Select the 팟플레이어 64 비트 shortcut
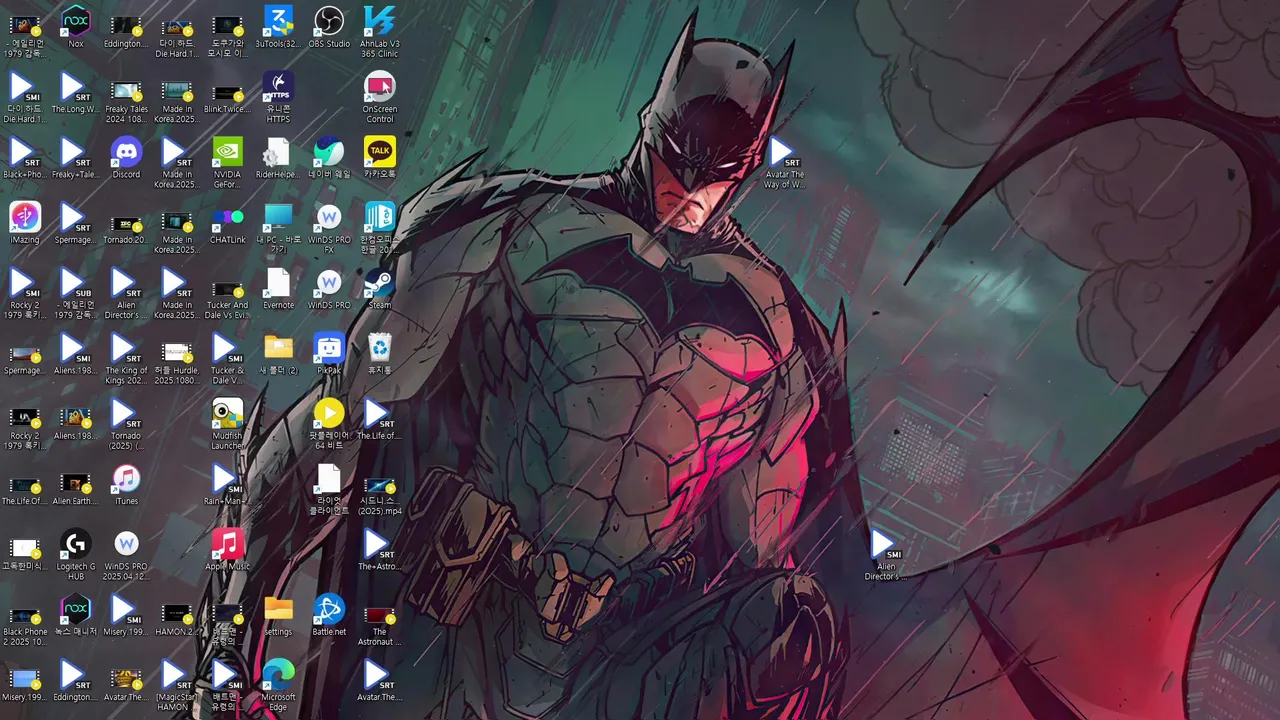 (329, 424)
